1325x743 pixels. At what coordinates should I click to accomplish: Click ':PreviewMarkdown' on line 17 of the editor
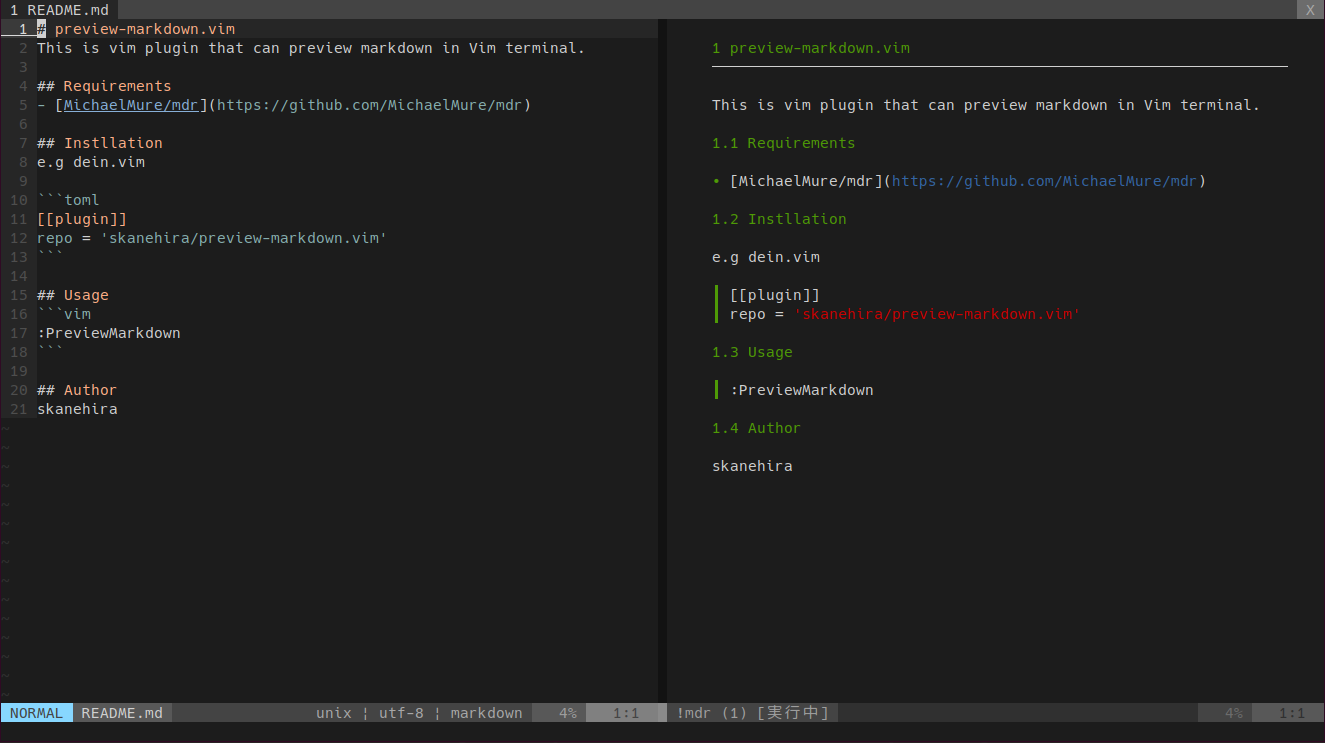pyautogui.click(x=109, y=333)
